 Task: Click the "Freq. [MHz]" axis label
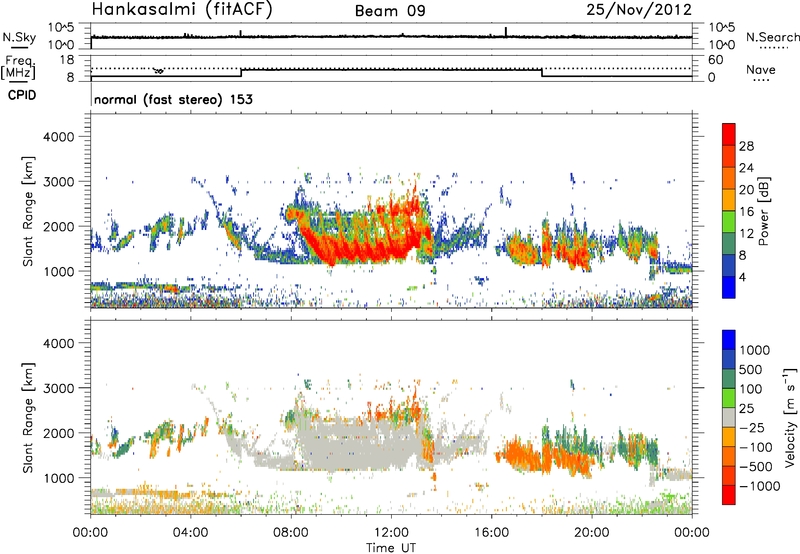[x=19, y=68]
